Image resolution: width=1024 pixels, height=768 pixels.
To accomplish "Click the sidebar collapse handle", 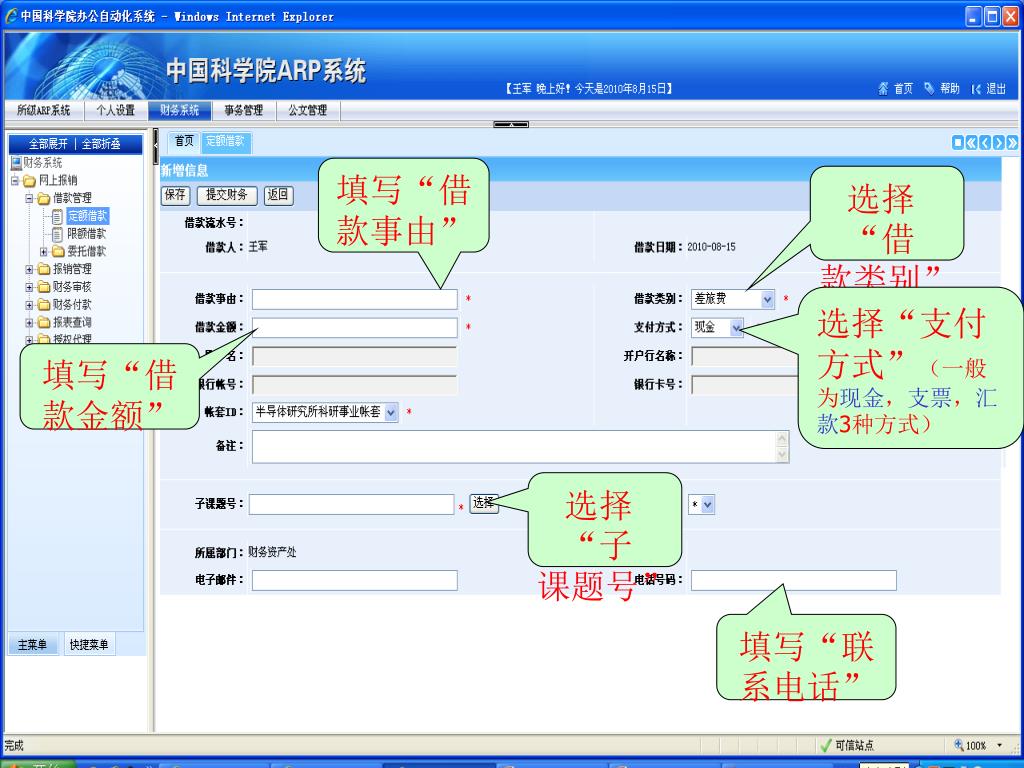I will click(155, 146).
